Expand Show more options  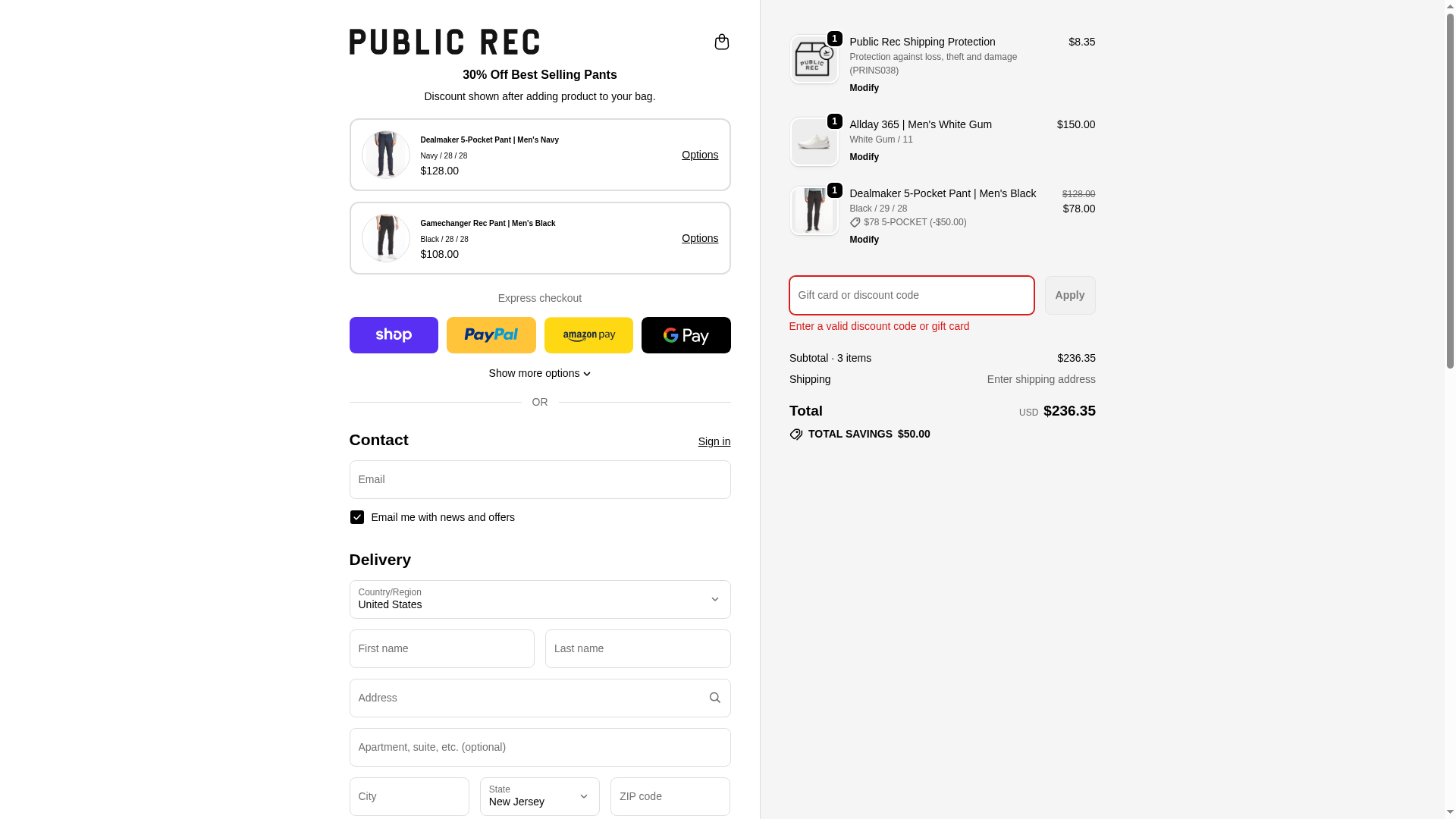539,373
